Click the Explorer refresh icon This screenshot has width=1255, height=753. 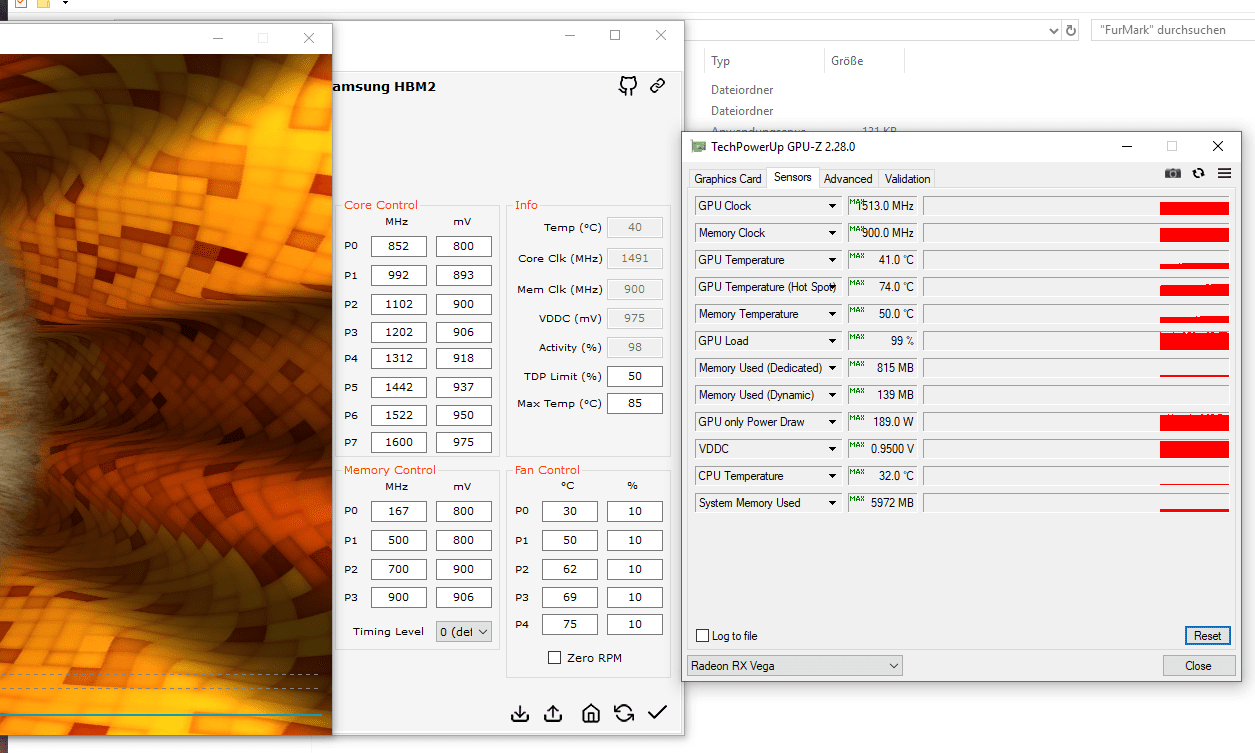pyautogui.click(x=1071, y=30)
